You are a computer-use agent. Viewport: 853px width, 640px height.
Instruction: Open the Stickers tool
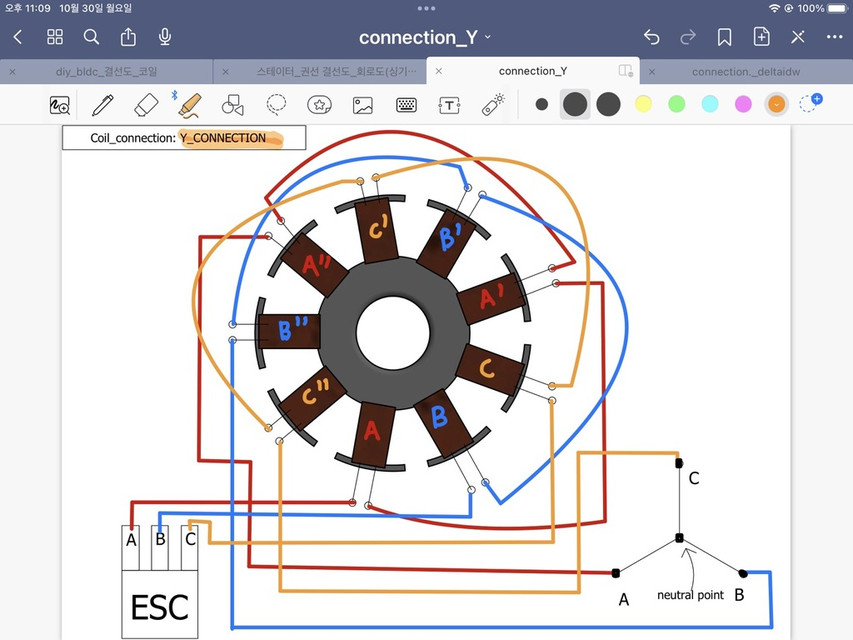(320, 104)
